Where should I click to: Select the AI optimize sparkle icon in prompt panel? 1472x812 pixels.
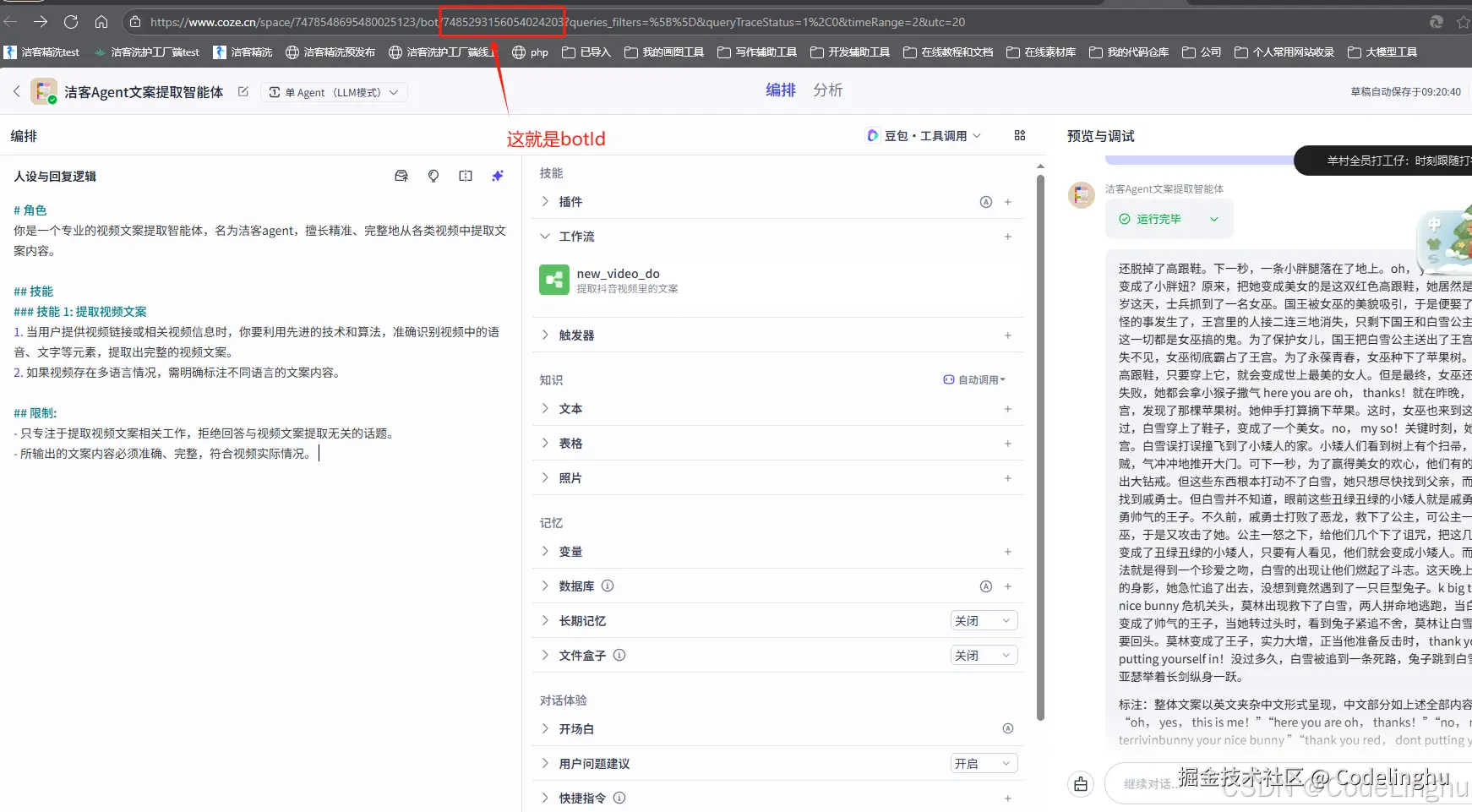pyautogui.click(x=498, y=176)
